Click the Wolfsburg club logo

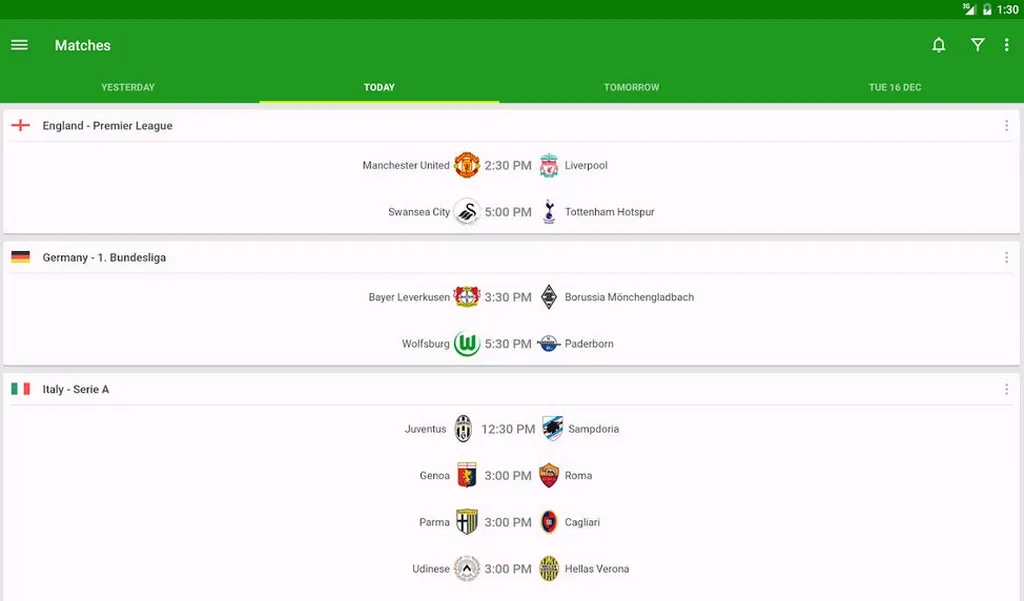point(466,344)
